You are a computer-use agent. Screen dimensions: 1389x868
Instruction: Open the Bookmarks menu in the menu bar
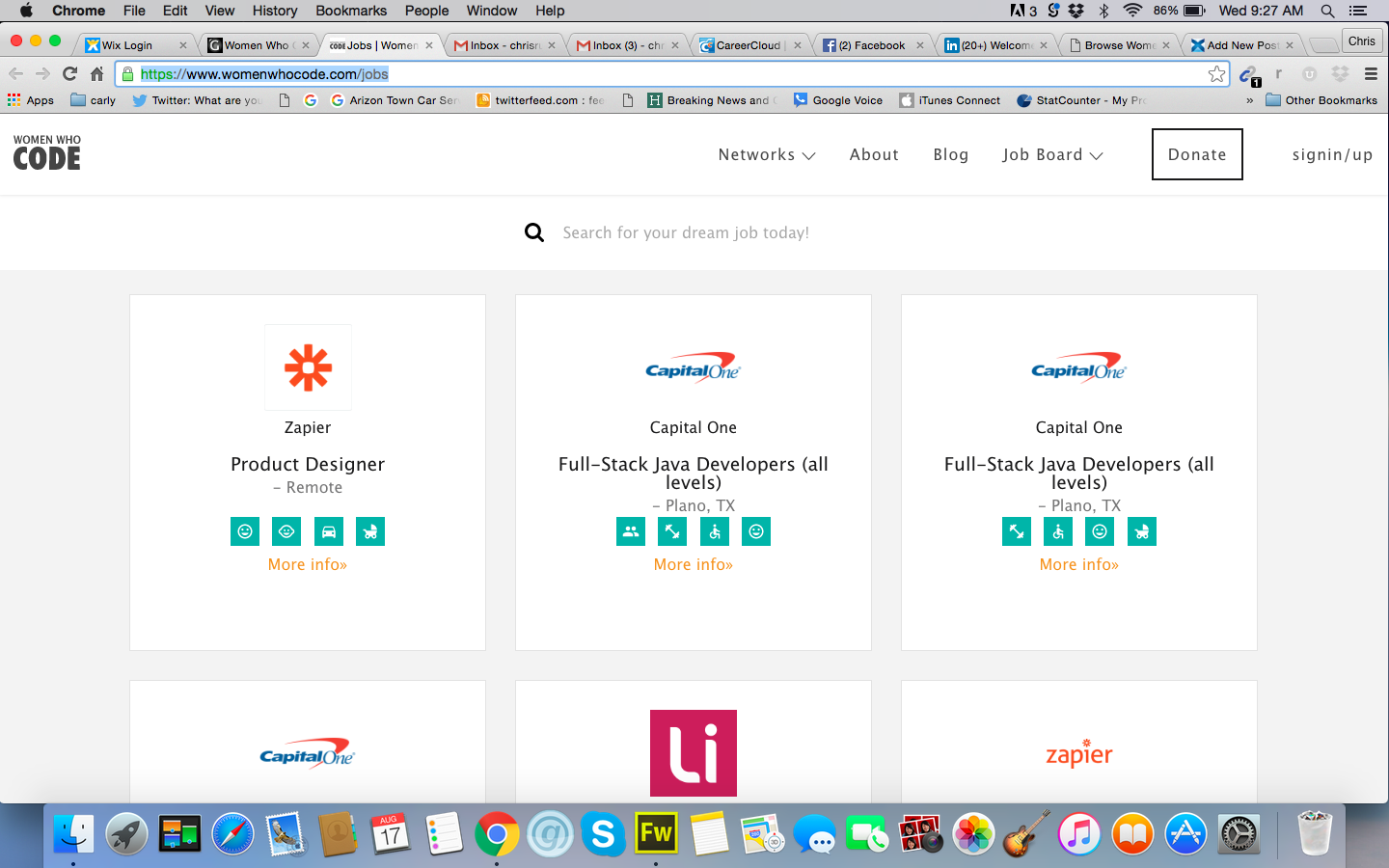tap(351, 11)
